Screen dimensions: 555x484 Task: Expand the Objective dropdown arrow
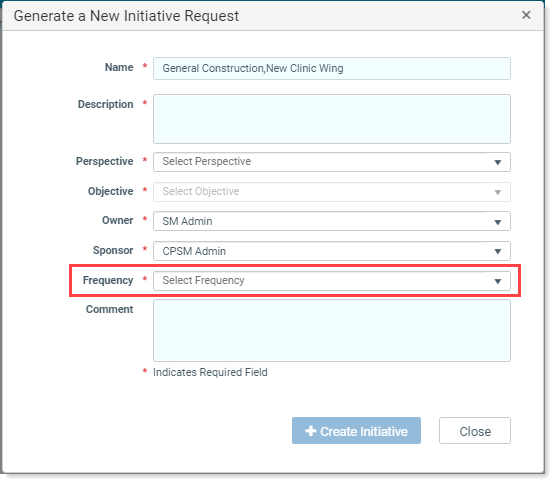[x=497, y=192]
